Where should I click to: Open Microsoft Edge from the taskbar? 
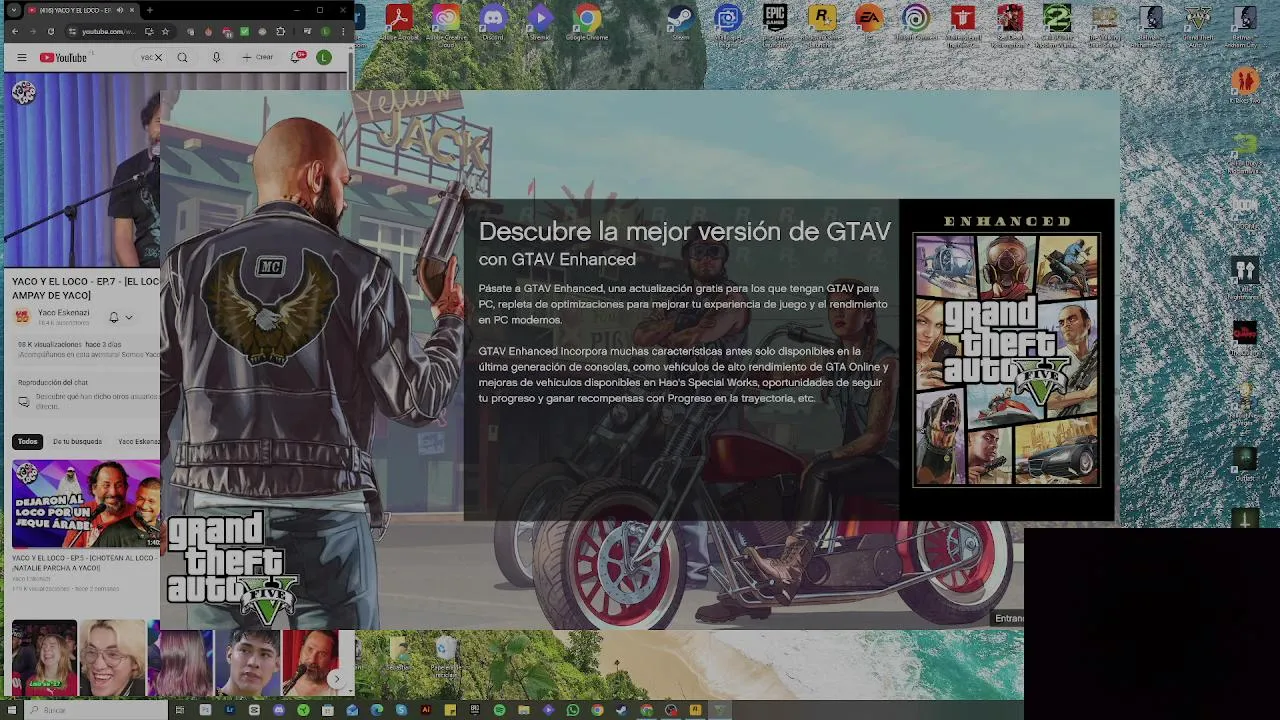pos(377,710)
